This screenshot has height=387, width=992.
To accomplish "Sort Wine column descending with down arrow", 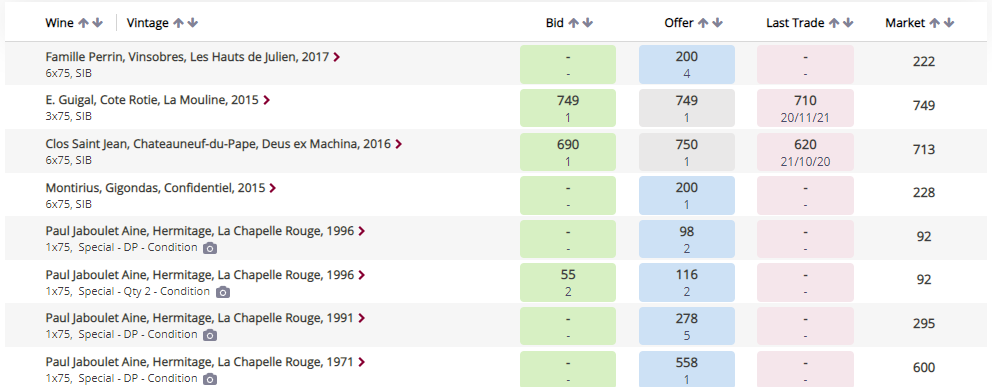I will click(97, 23).
